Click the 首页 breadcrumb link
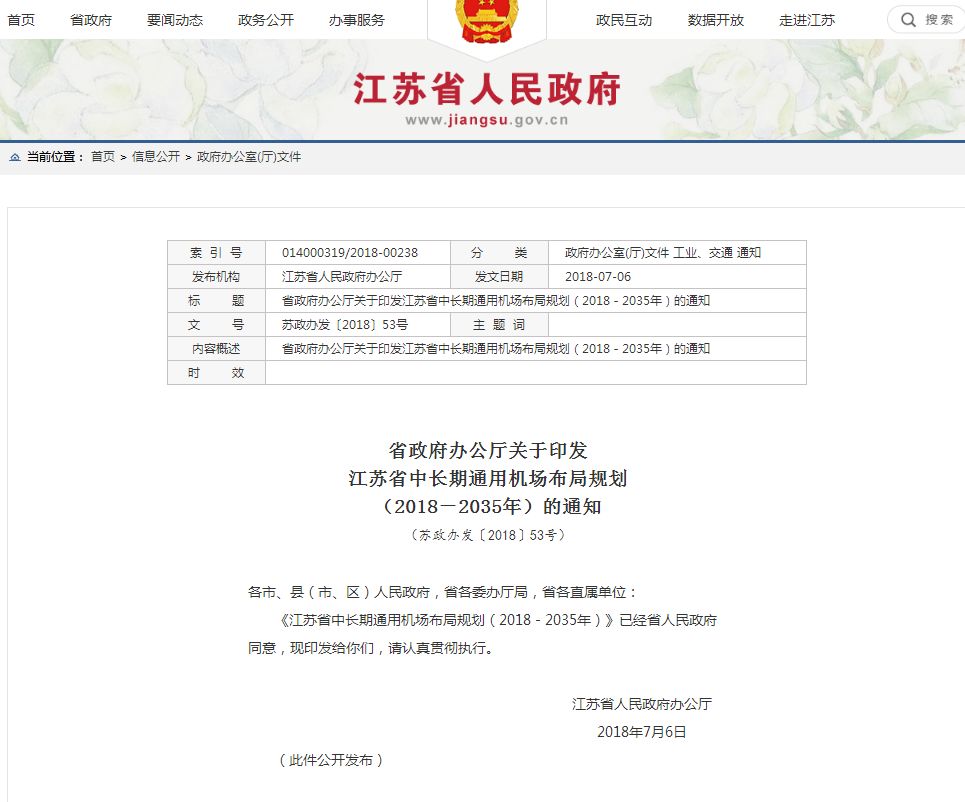The height and width of the screenshot is (802, 965). [x=102, y=157]
